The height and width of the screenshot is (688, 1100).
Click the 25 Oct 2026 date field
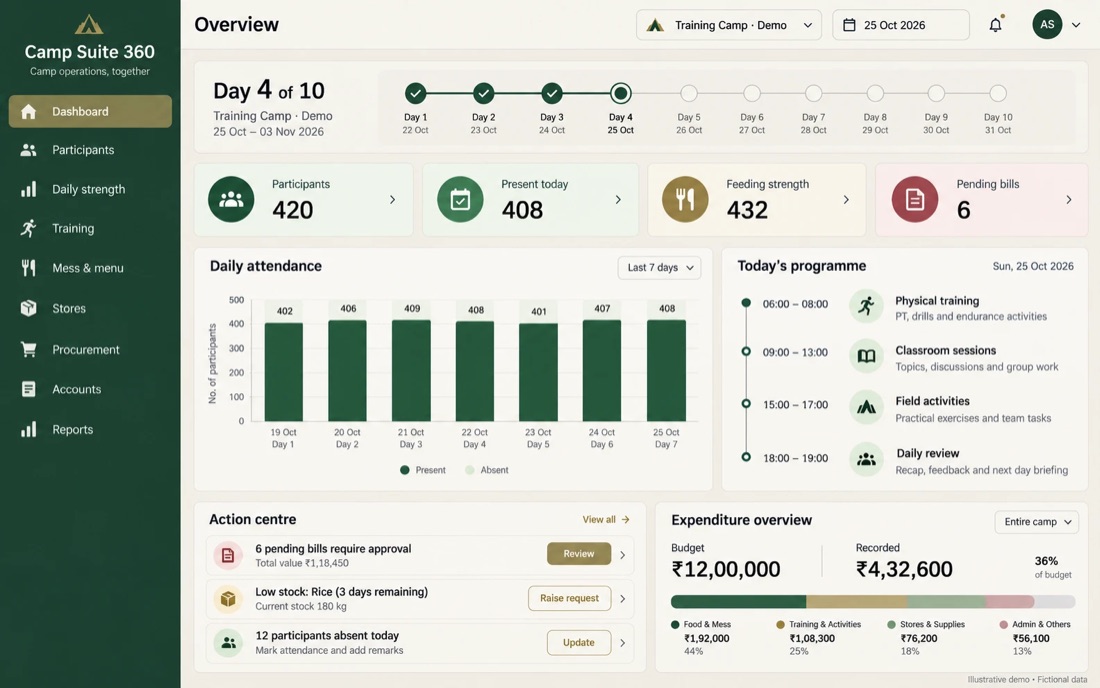pos(901,25)
